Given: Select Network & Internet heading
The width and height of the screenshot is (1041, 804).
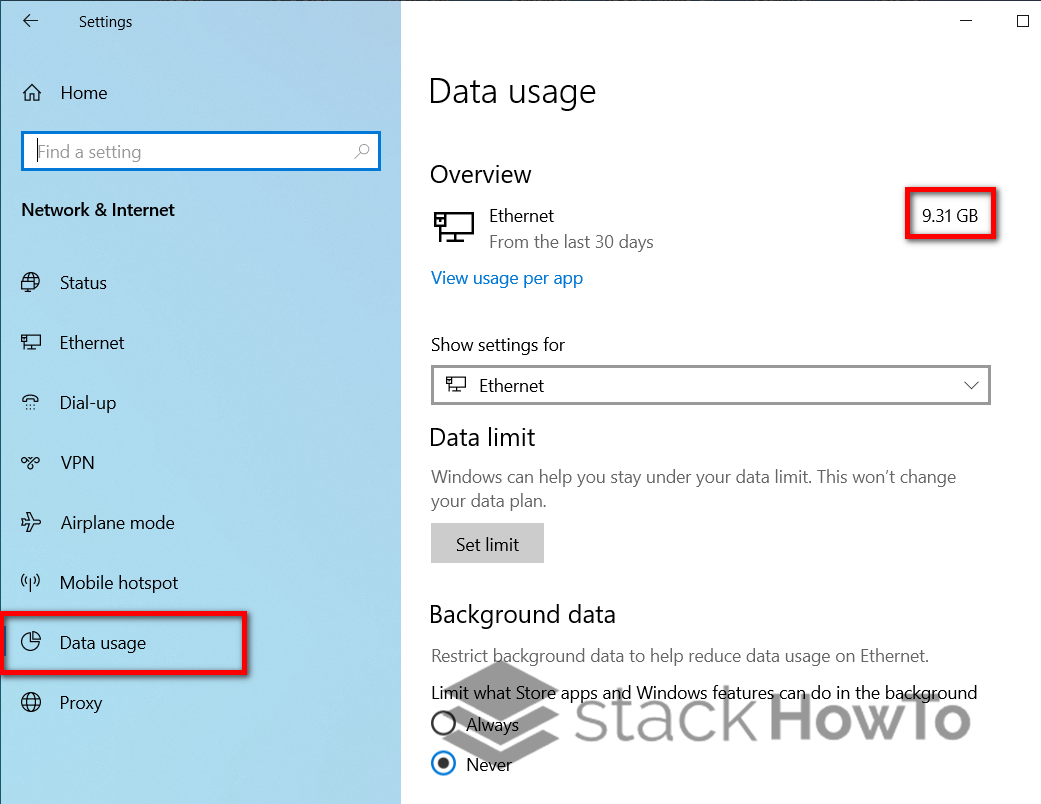Looking at the screenshot, I should point(97,210).
